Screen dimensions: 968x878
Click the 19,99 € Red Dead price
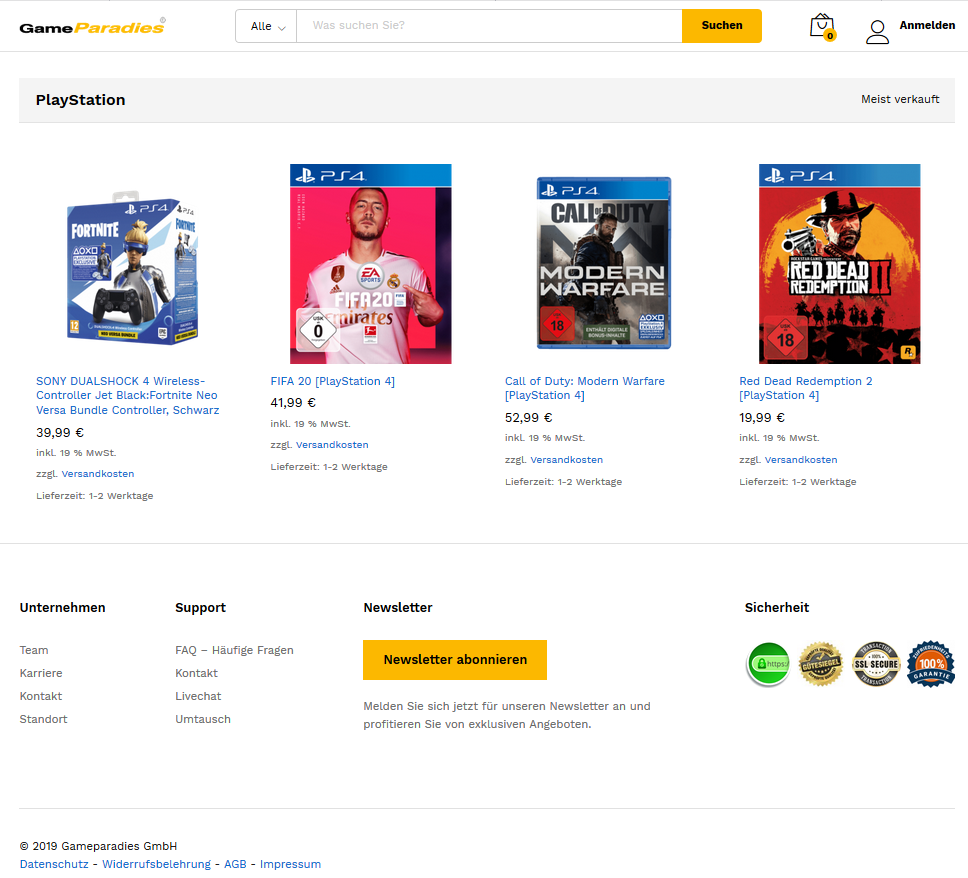pos(762,417)
